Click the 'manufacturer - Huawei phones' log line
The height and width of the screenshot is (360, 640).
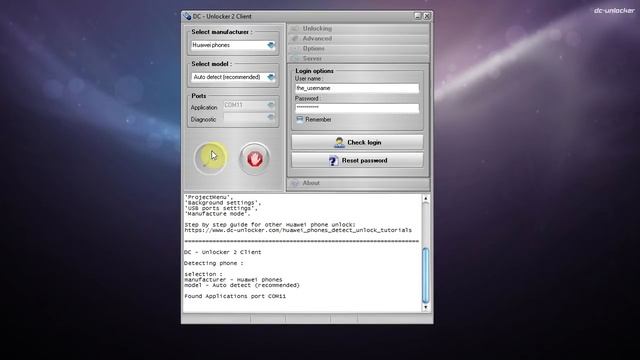coord(233,280)
